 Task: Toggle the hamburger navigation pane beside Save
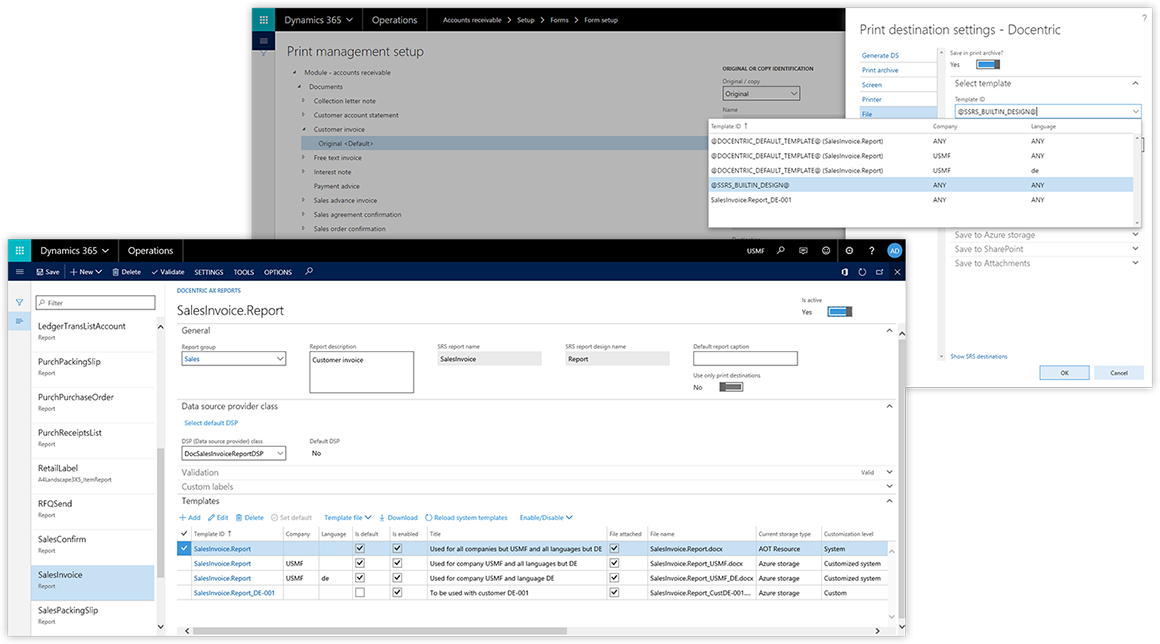click(20, 272)
